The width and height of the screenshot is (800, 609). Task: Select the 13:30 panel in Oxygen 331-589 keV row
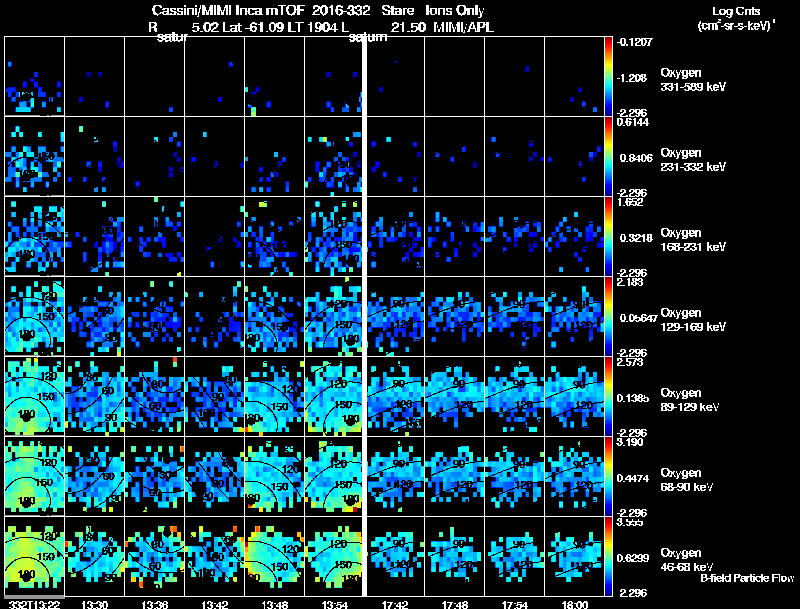pos(94,76)
